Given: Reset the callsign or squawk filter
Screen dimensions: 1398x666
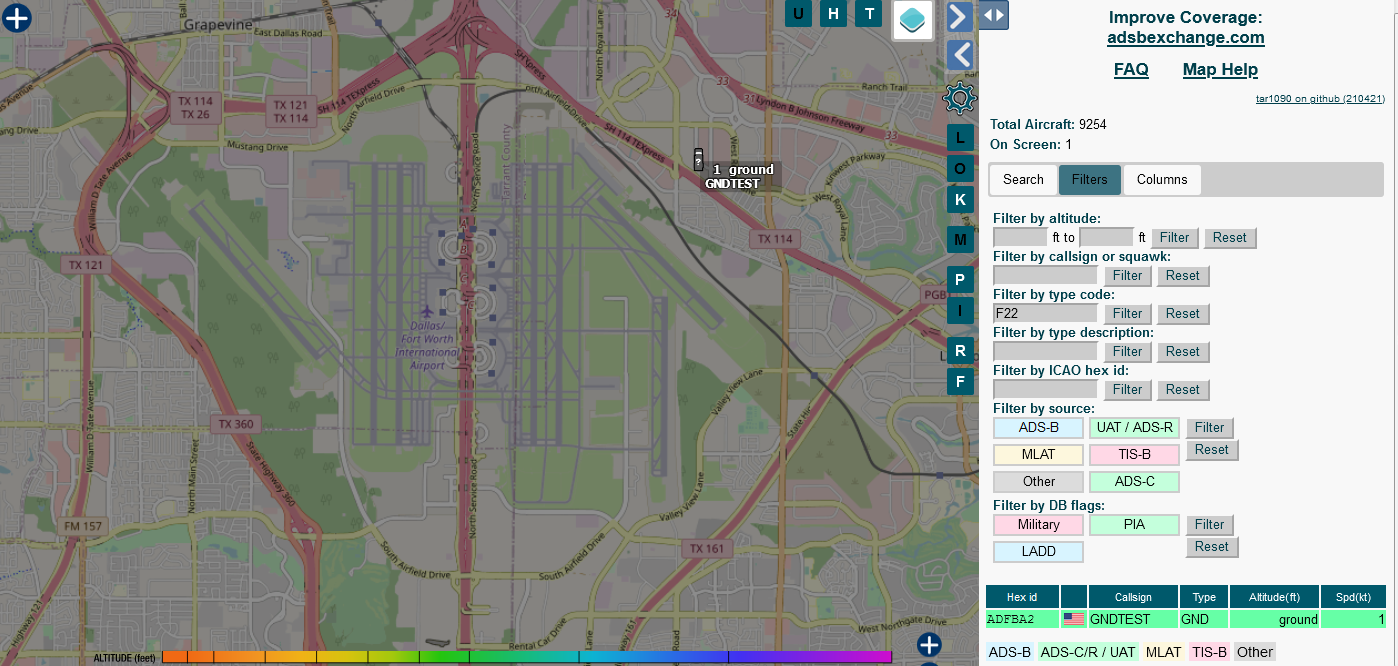Looking at the screenshot, I should [x=1182, y=276].
